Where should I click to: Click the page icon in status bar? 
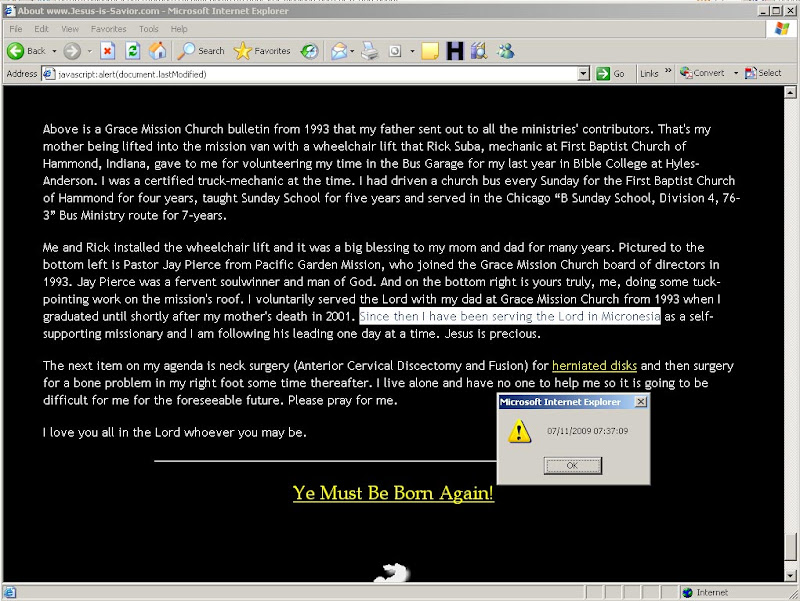point(10,592)
